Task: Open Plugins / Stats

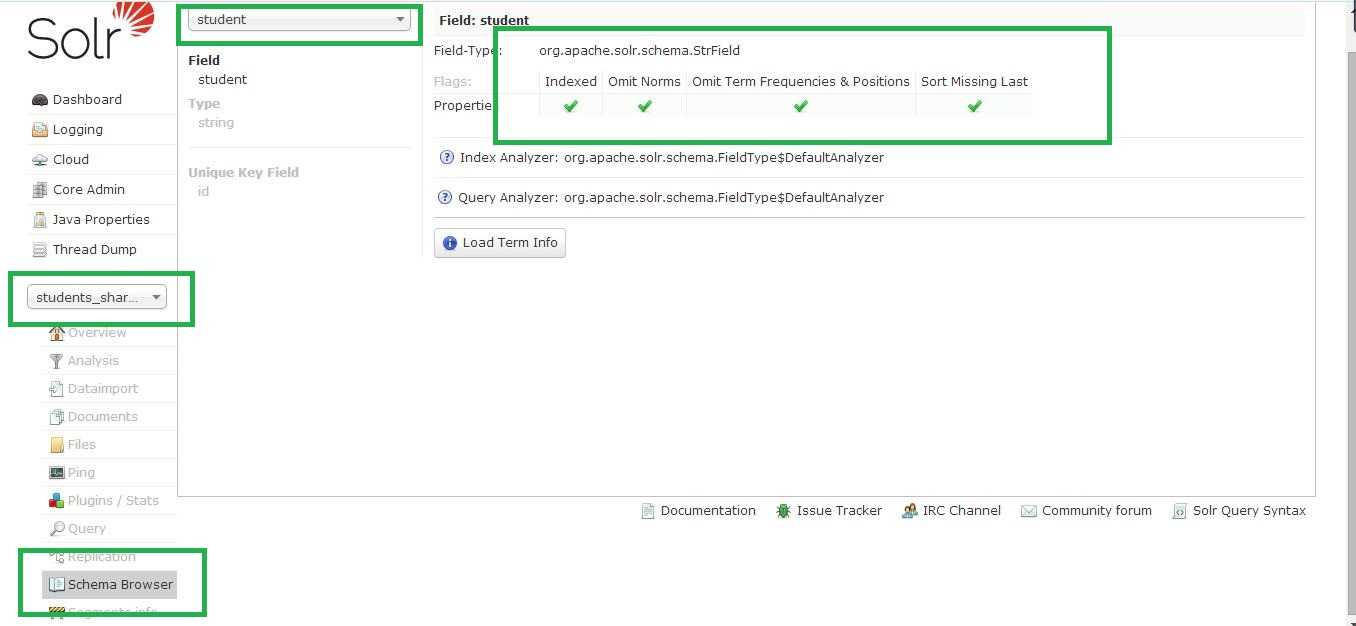Action: 113,500
